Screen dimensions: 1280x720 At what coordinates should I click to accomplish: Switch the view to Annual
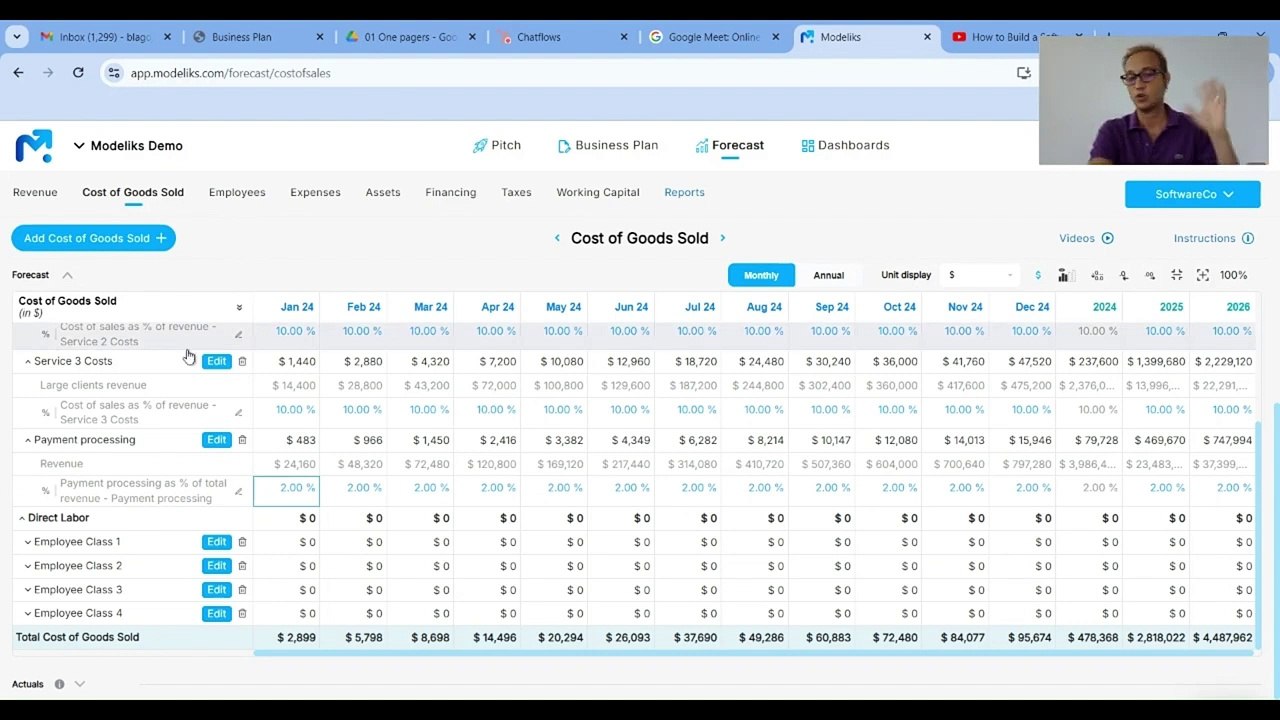[829, 275]
